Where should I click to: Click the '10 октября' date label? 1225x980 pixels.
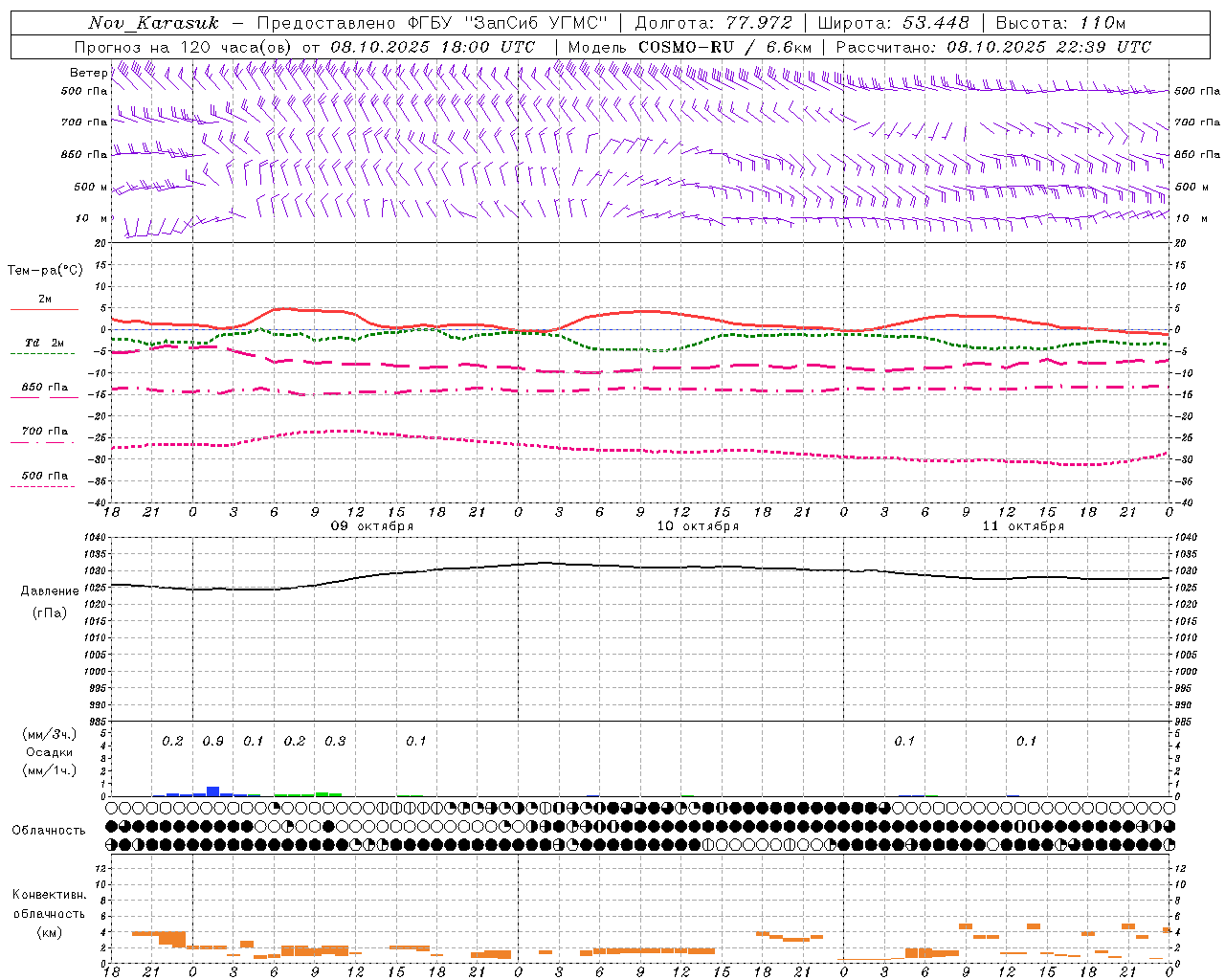tap(698, 526)
